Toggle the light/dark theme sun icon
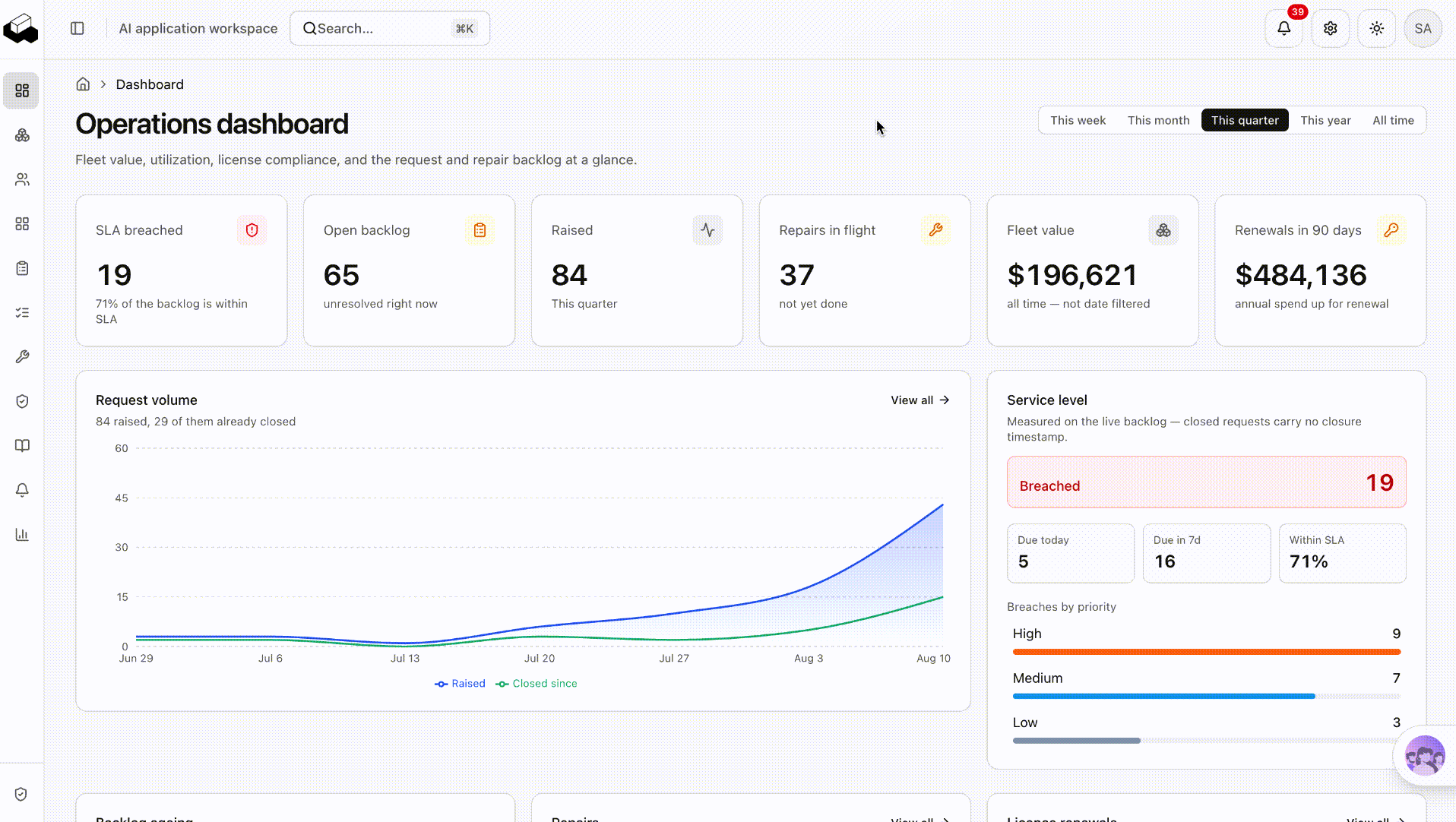The width and height of the screenshot is (1456, 822). [1377, 28]
